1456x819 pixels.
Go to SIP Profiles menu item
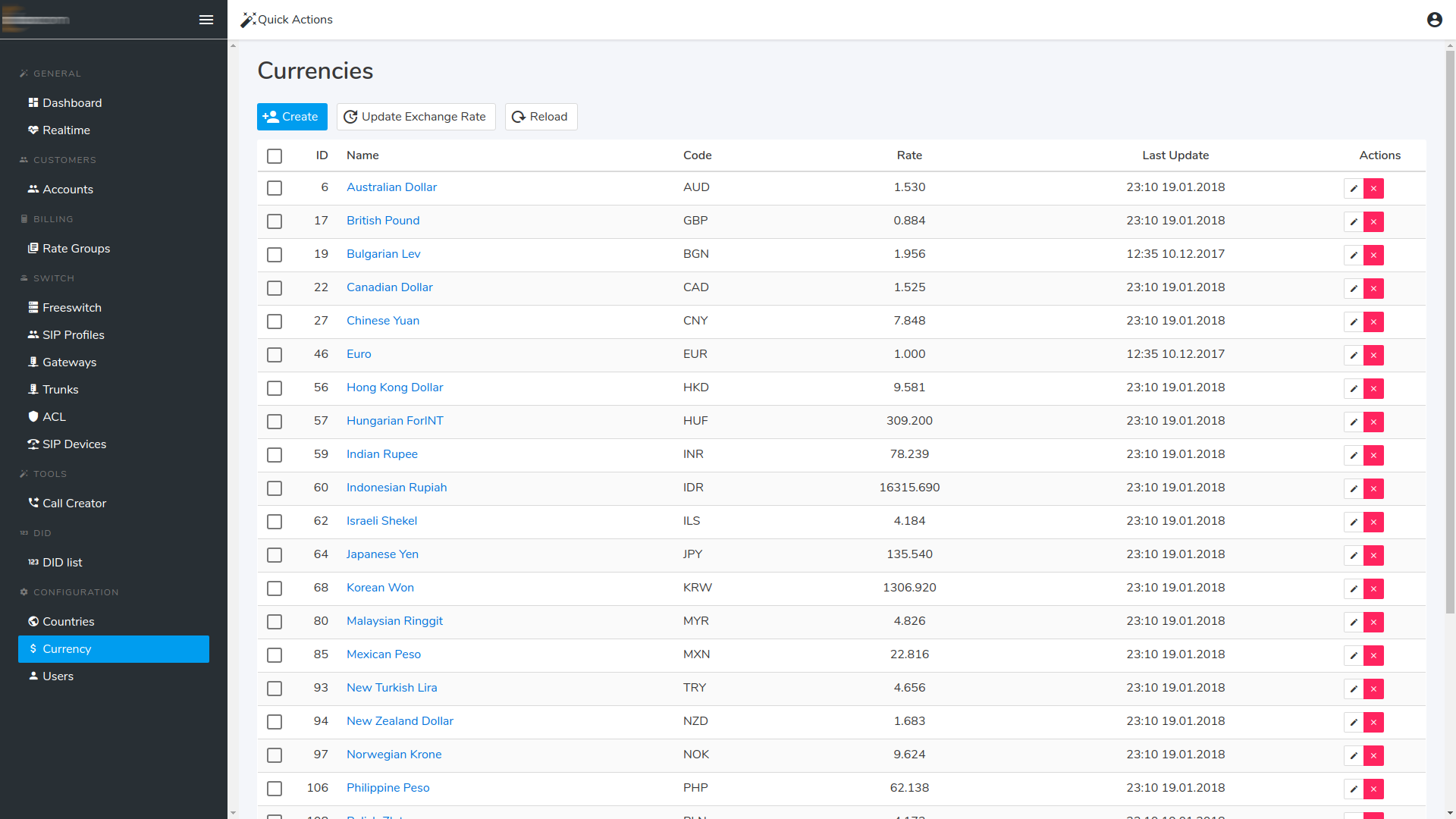tap(73, 335)
